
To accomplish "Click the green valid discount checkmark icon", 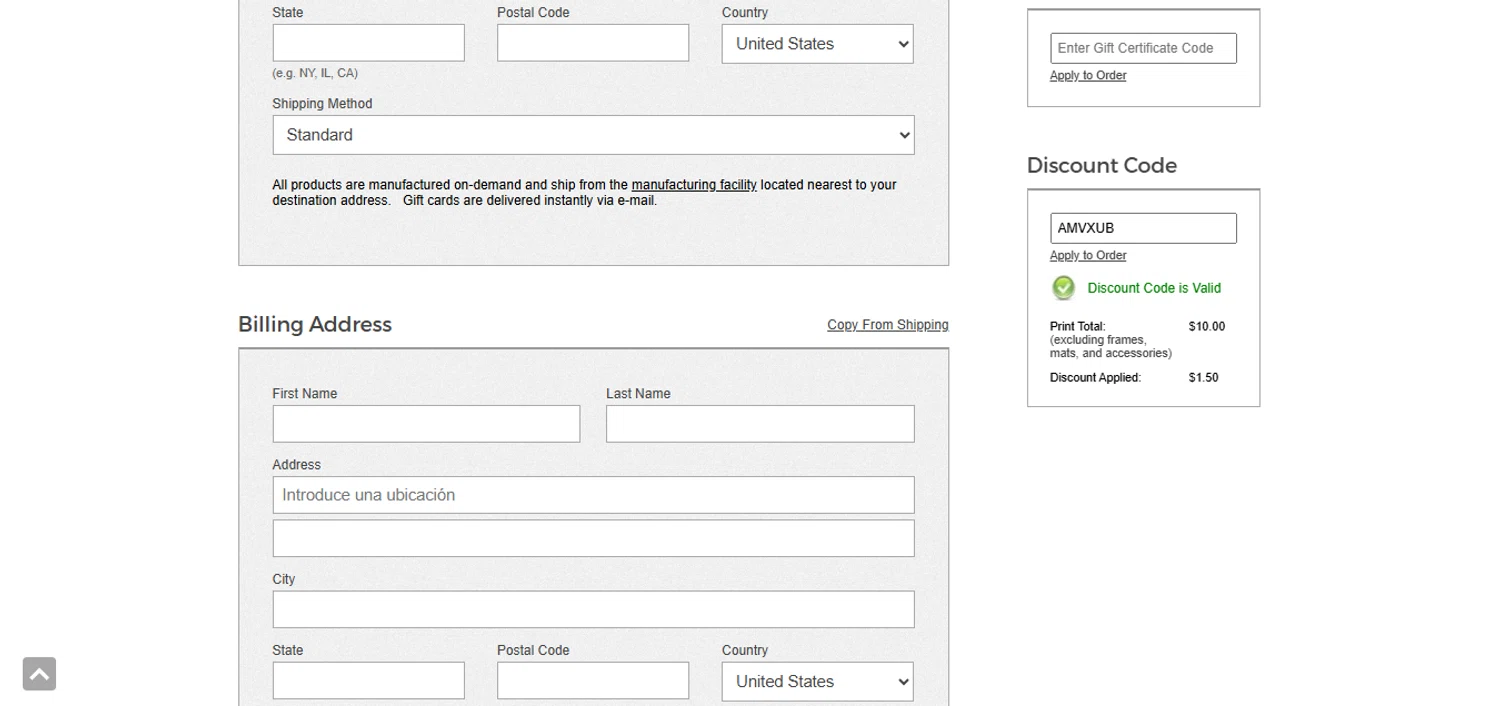I will [x=1063, y=288].
